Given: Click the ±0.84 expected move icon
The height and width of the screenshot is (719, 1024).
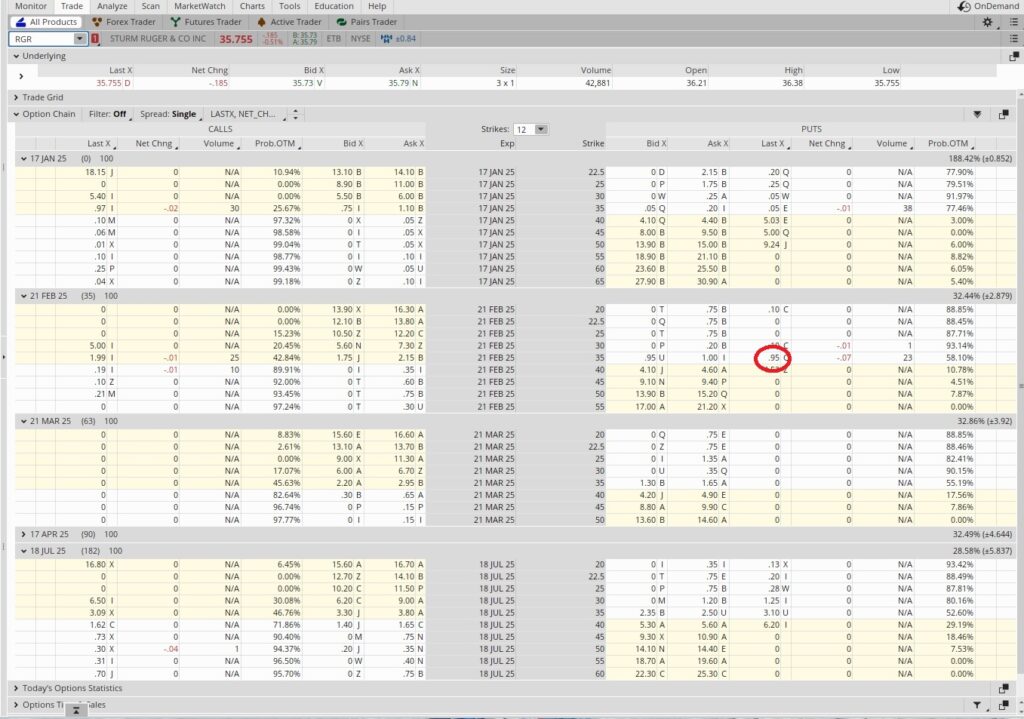Looking at the screenshot, I should click(x=398, y=39).
